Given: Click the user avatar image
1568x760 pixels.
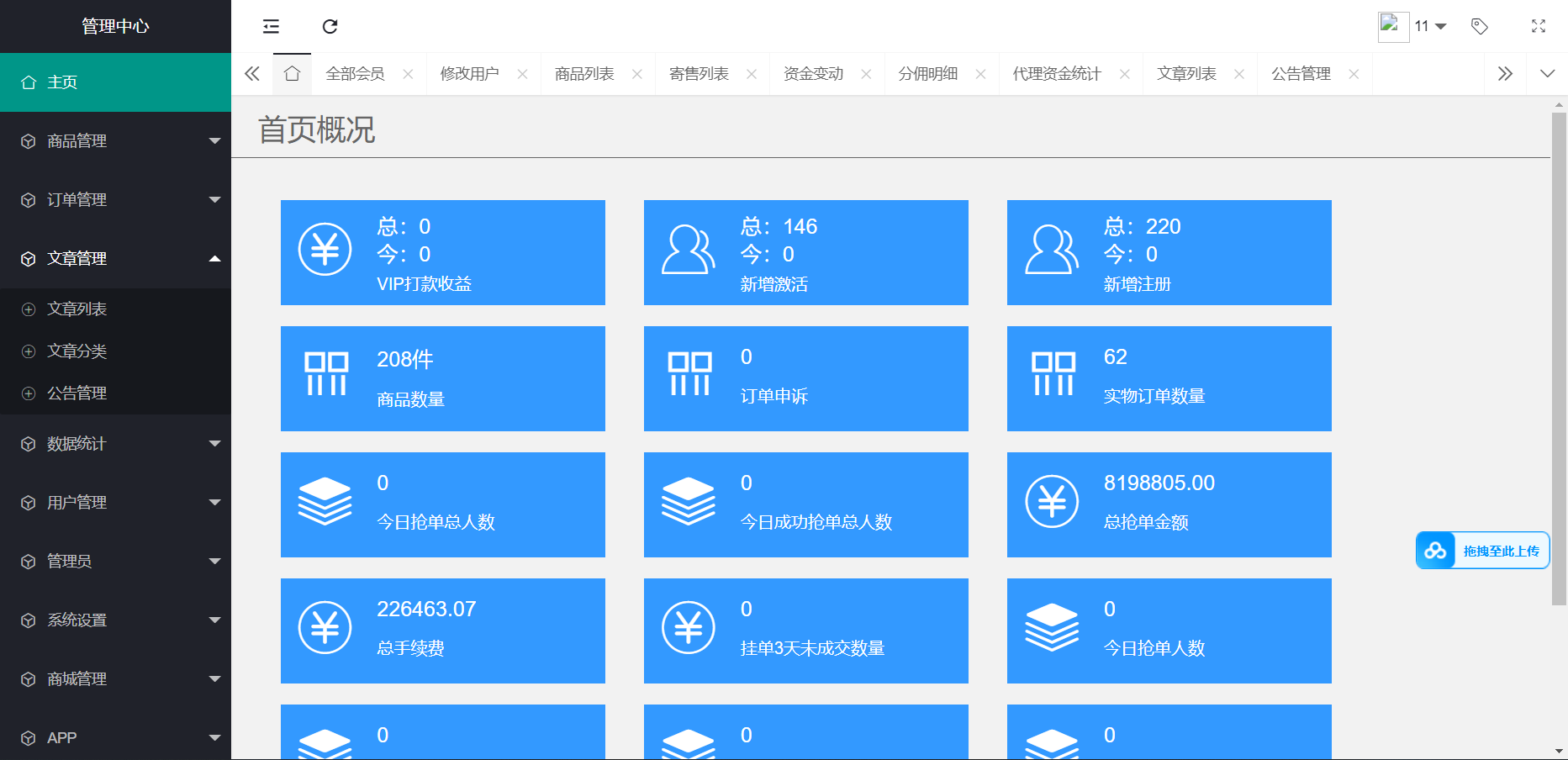Looking at the screenshot, I should point(1393,27).
